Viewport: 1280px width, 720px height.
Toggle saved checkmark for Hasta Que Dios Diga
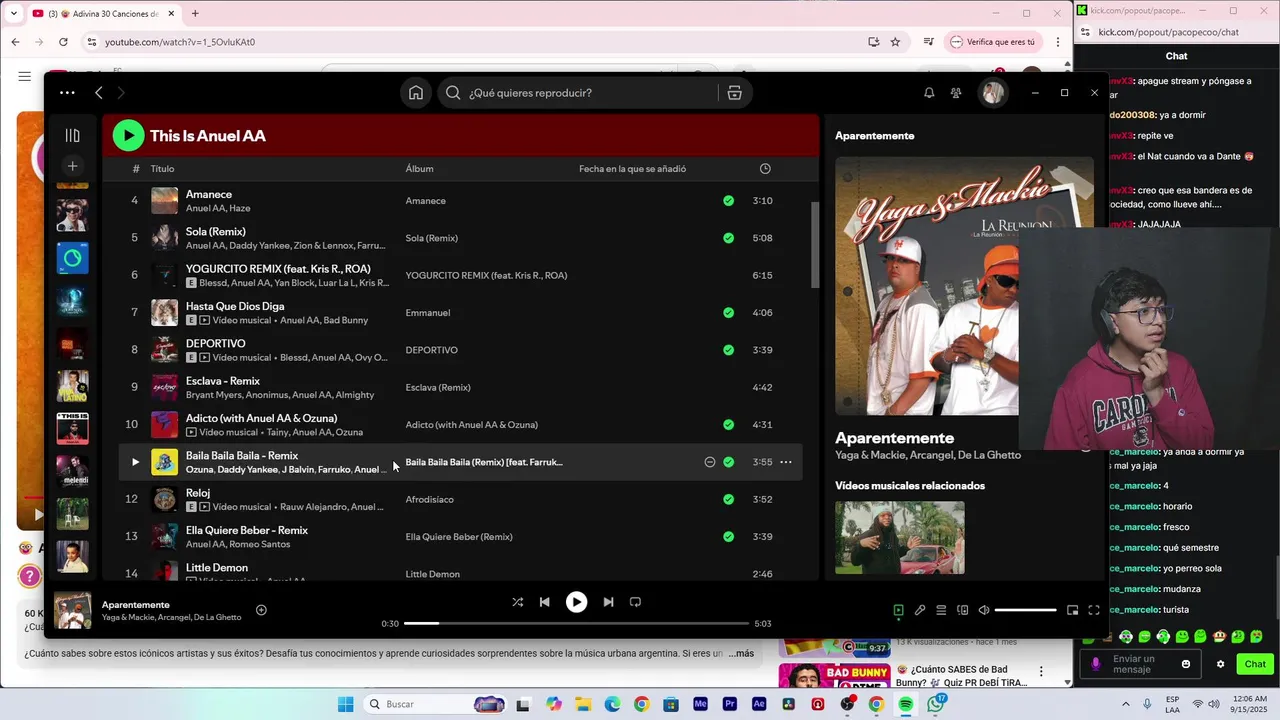pos(728,313)
